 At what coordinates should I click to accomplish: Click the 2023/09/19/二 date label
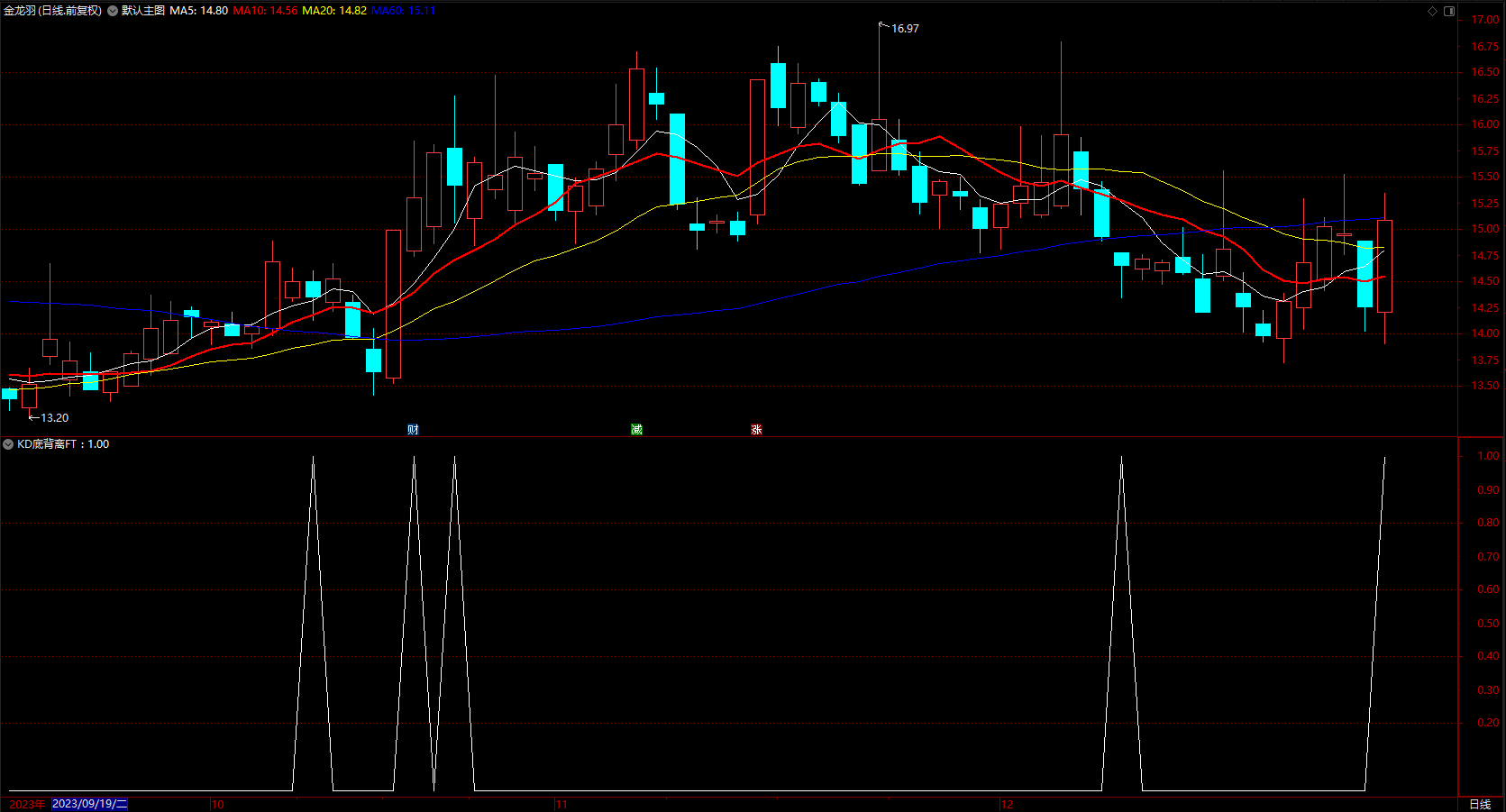coord(90,804)
